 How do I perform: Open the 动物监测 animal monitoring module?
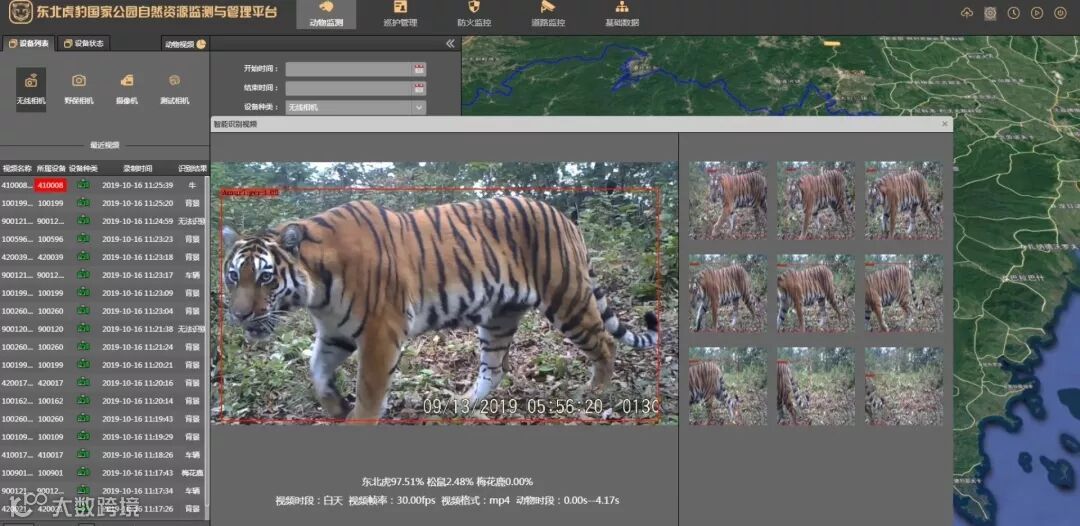pyautogui.click(x=326, y=14)
